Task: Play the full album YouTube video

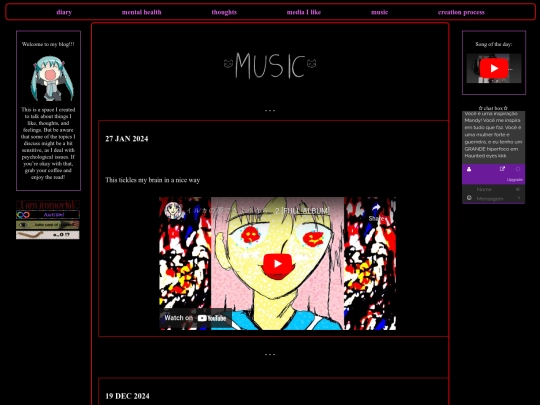Action: coord(278,264)
